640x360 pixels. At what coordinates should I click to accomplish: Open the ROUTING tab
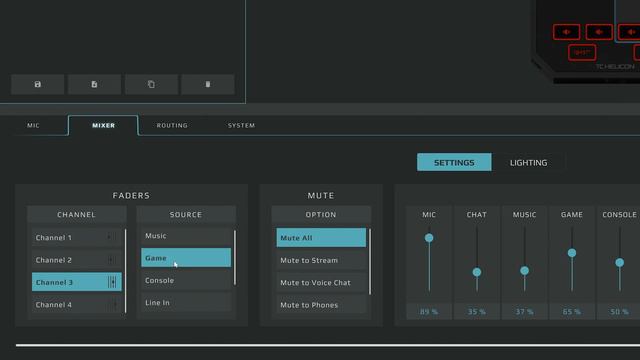pyautogui.click(x=172, y=125)
